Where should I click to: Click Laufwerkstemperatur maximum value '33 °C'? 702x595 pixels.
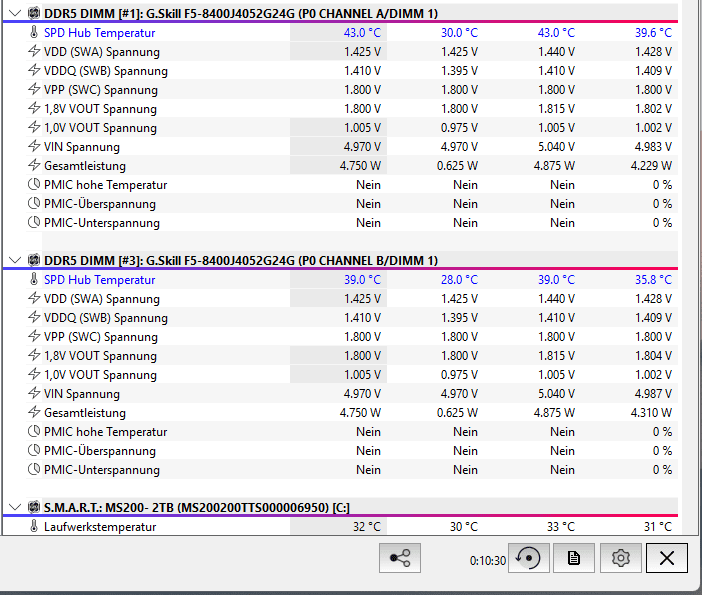coord(561,527)
